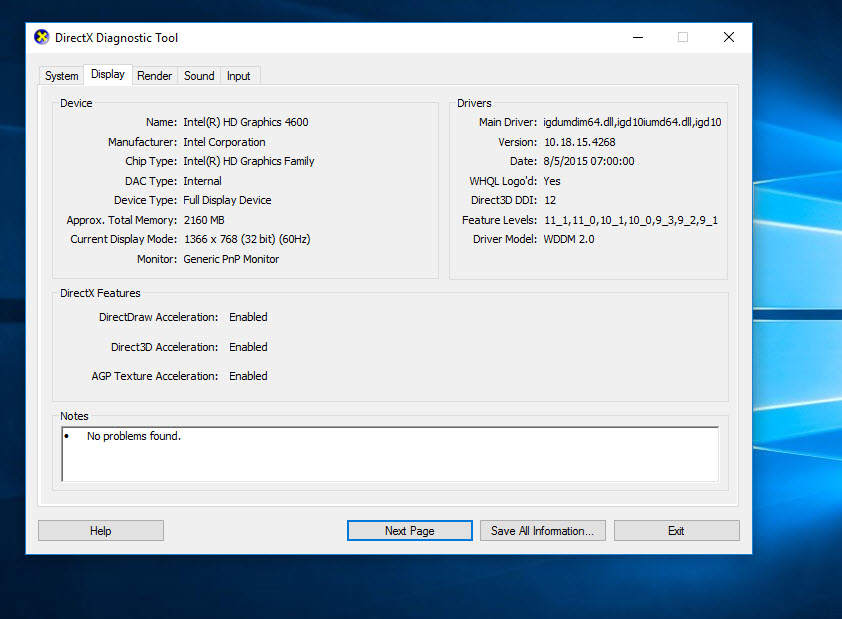Click the DirectX Diagnostic Tool title icon
The image size is (842, 619).
point(41,37)
